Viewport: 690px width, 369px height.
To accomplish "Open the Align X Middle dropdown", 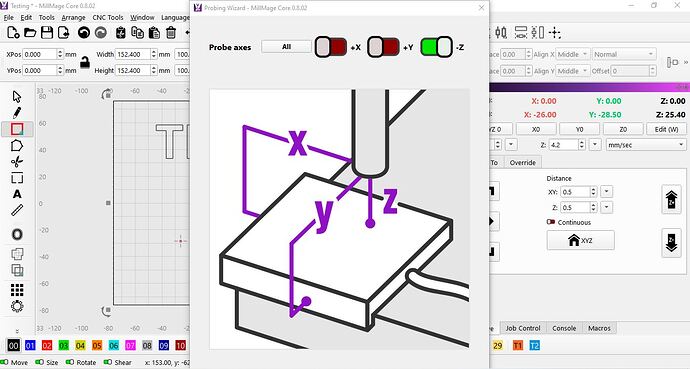I will pos(573,54).
